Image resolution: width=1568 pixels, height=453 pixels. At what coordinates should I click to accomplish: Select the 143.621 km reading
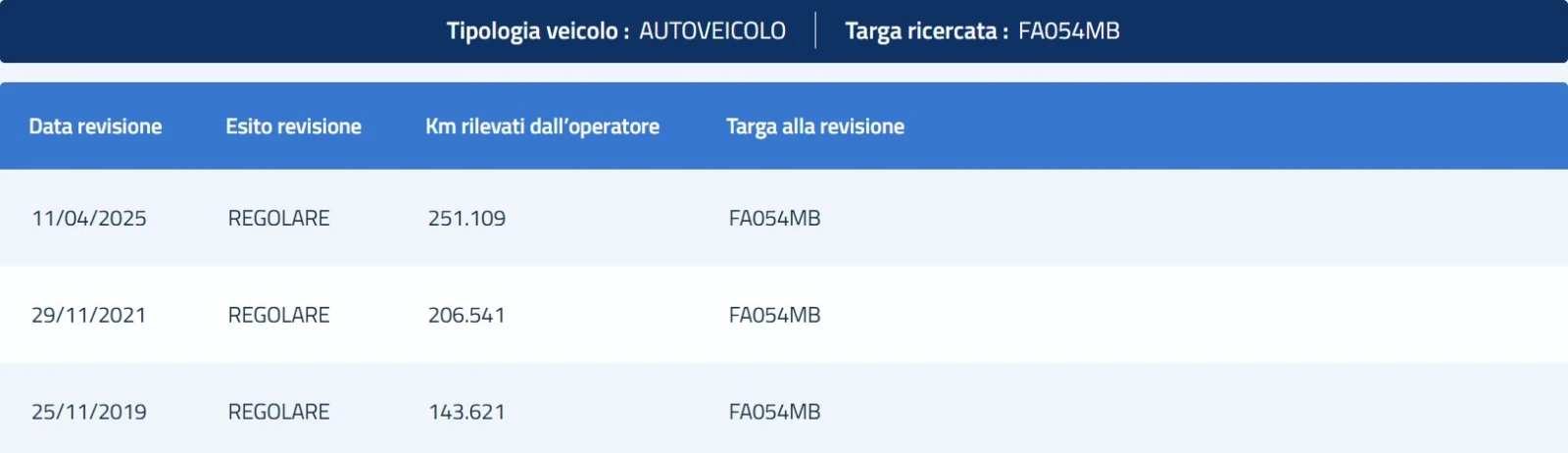(x=466, y=413)
